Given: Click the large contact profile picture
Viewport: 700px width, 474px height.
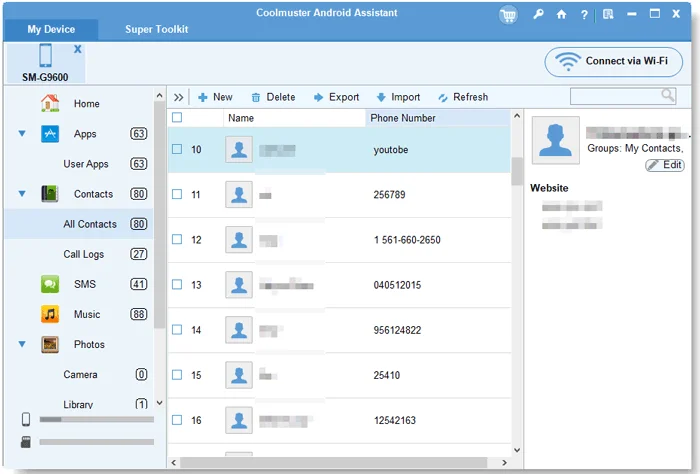Looking at the screenshot, I should pyautogui.click(x=556, y=140).
